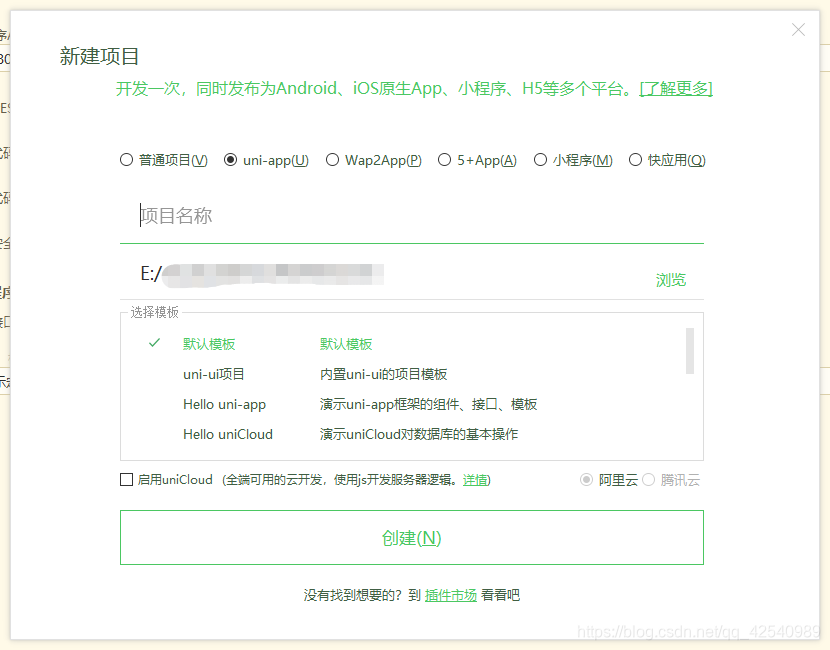Close the 新建项目 dialog with the X
The width and height of the screenshot is (830, 650).
click(x=798, y=30)
